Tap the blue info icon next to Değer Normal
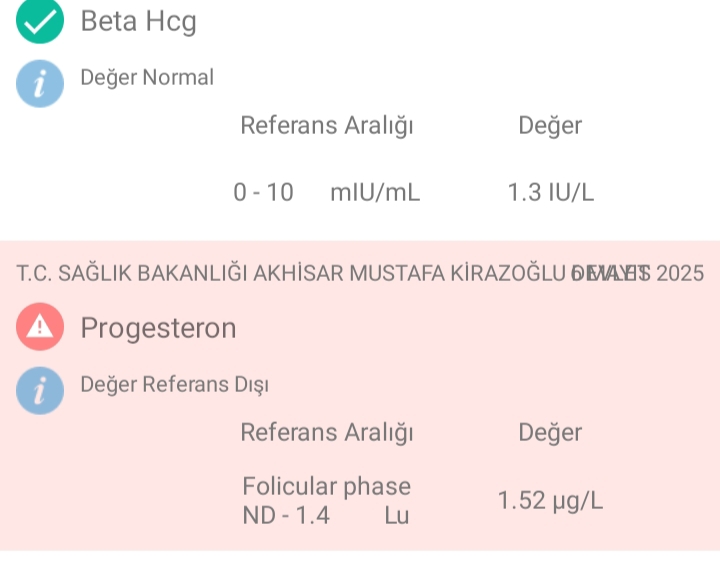This screenshot has width=720, height=563. pyautogui.click(x=40, y=84)
